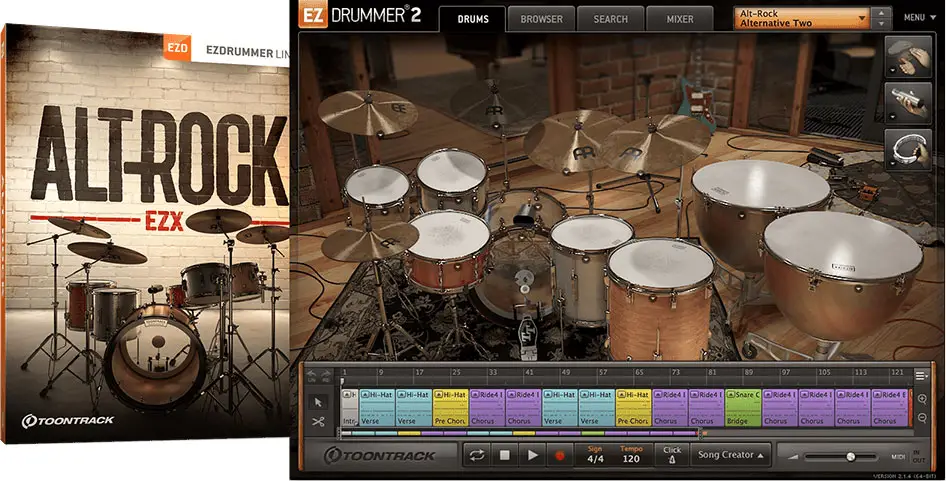Toggle the record button
Viewport: 946px width, 481px height.
click(x=559, y=455)
